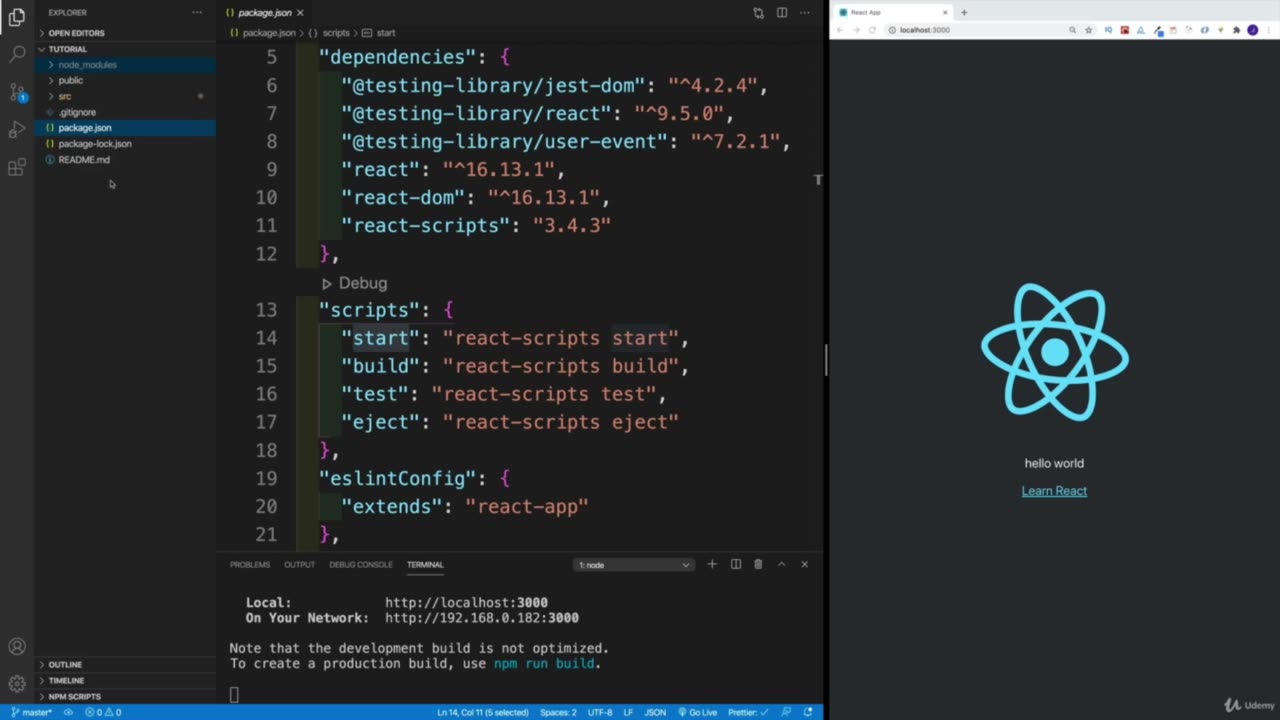
Task: Open terminal selector dropdown '1: node'
Action: point(634,565)
